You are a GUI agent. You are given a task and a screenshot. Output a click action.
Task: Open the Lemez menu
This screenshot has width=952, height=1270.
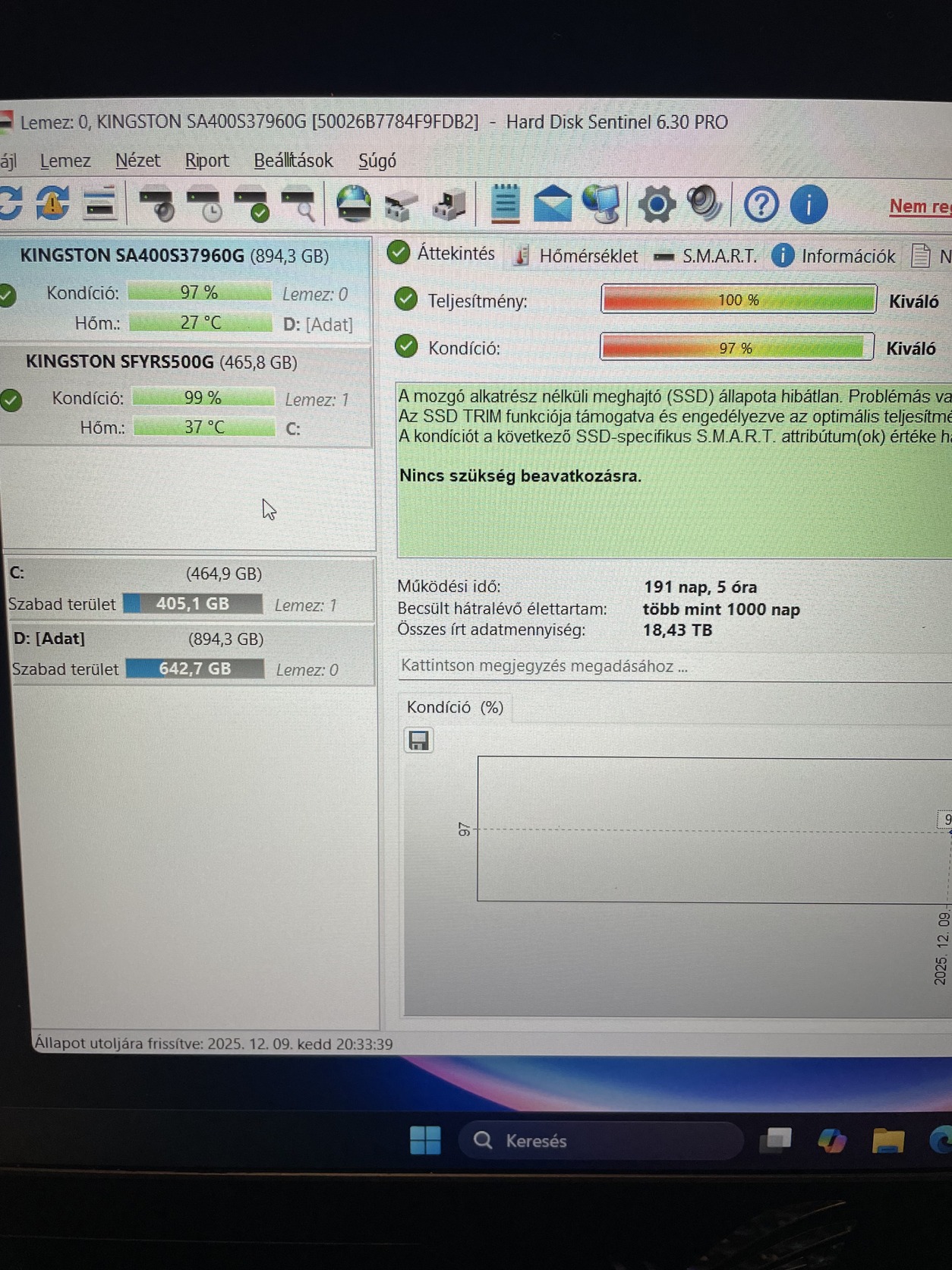[65, 161]
